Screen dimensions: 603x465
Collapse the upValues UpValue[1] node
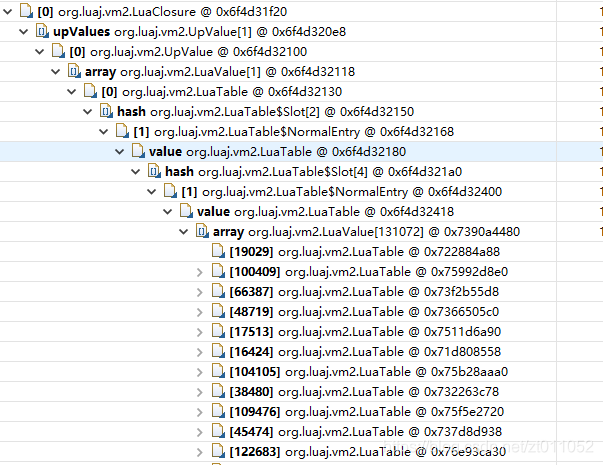23,32
